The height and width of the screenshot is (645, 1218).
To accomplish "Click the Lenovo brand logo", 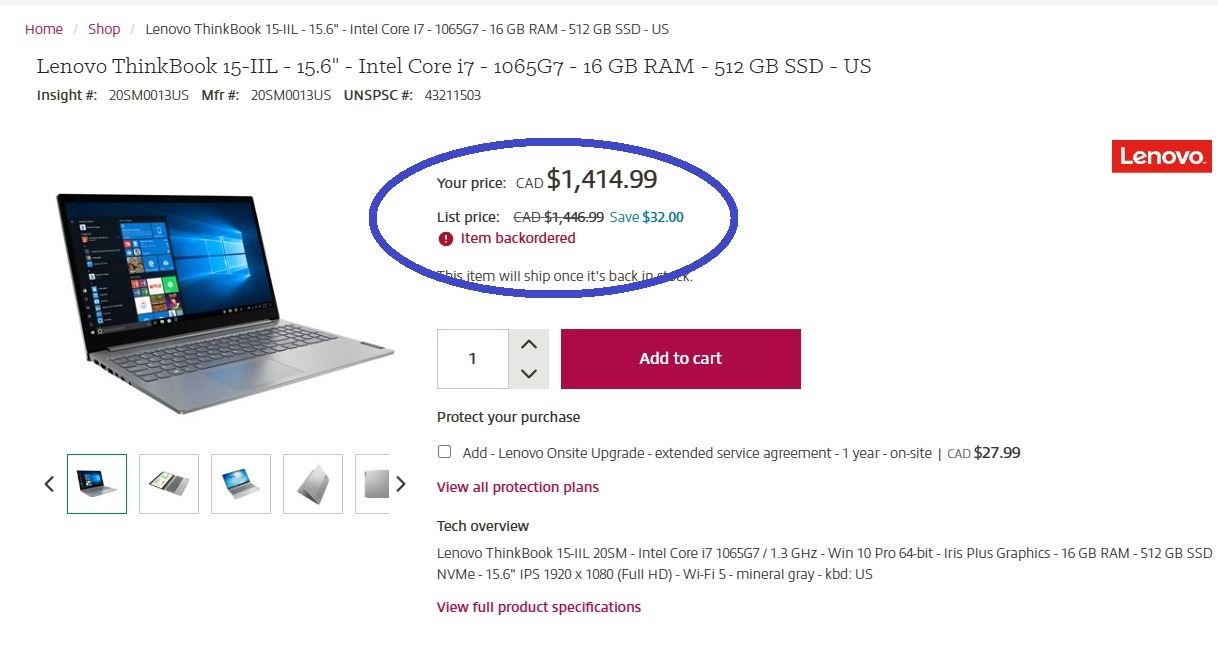I will coord(1161,157).
